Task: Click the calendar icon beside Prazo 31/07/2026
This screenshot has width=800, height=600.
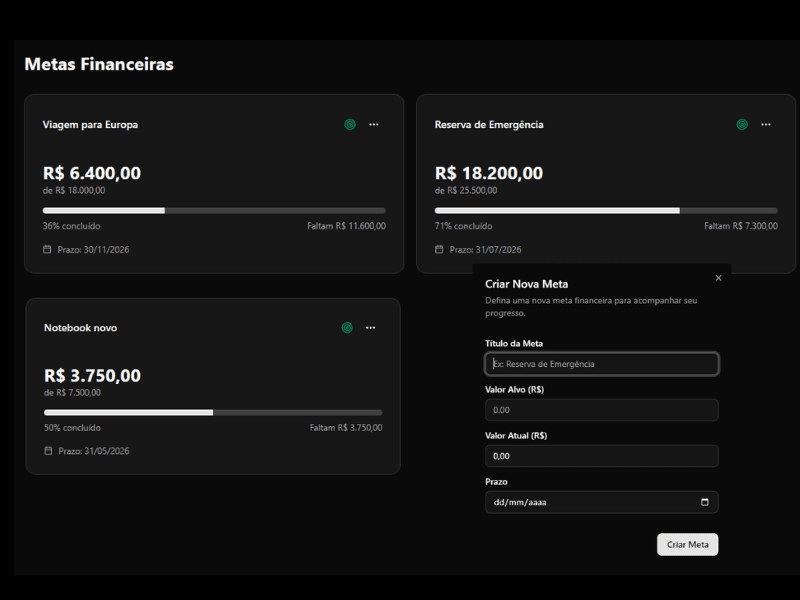Action: [x=439, y=249]
